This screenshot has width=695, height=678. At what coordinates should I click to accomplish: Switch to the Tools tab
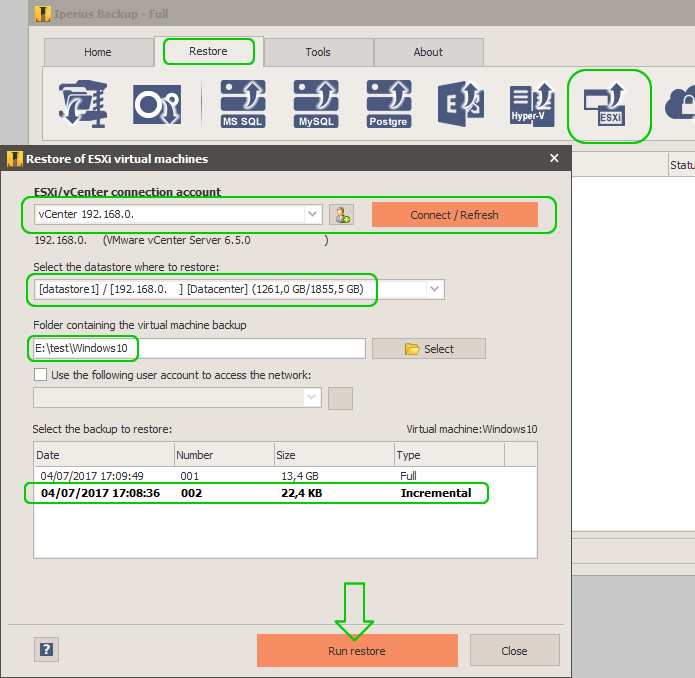tap(318, 52)
